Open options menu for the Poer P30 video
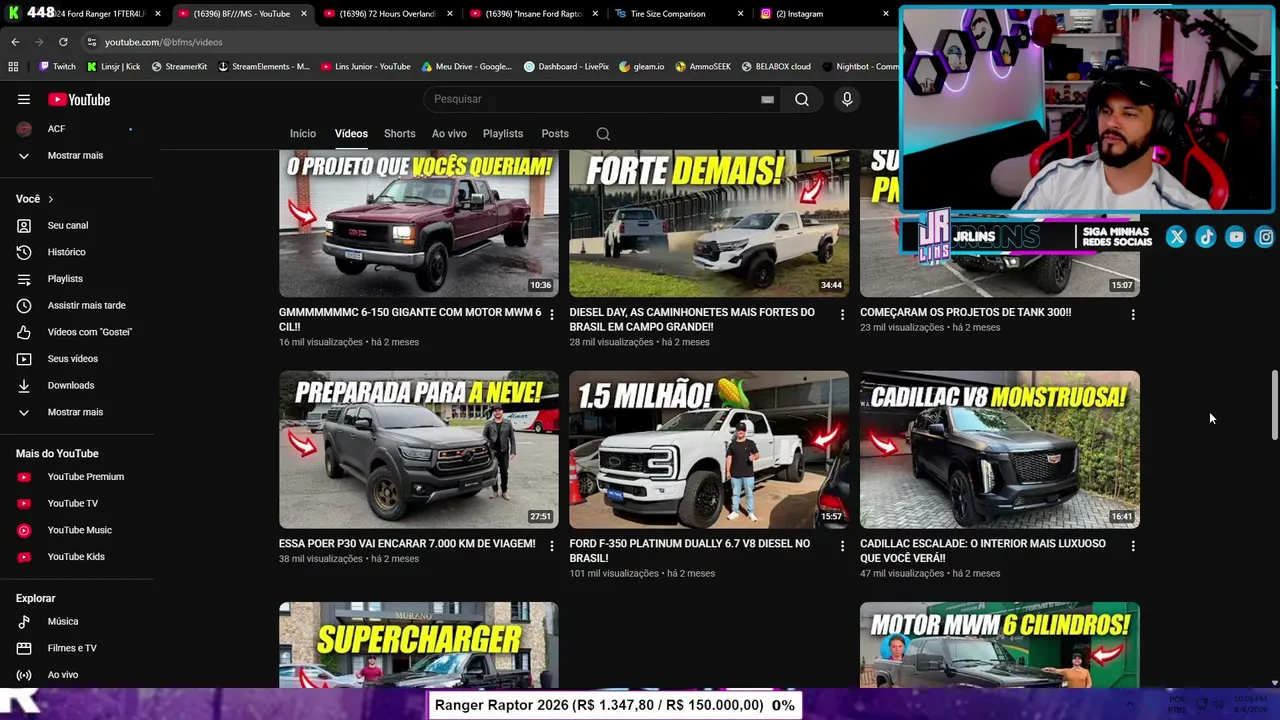The width and height of the screenshot is (1280, 720). (x=552, y=546)
